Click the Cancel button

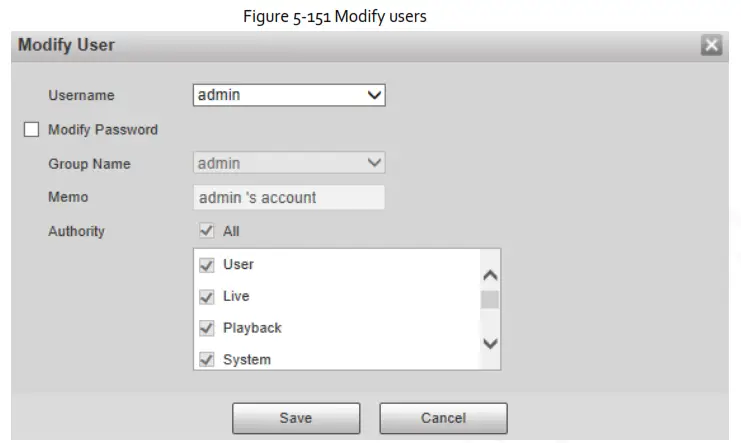point(443,418)
